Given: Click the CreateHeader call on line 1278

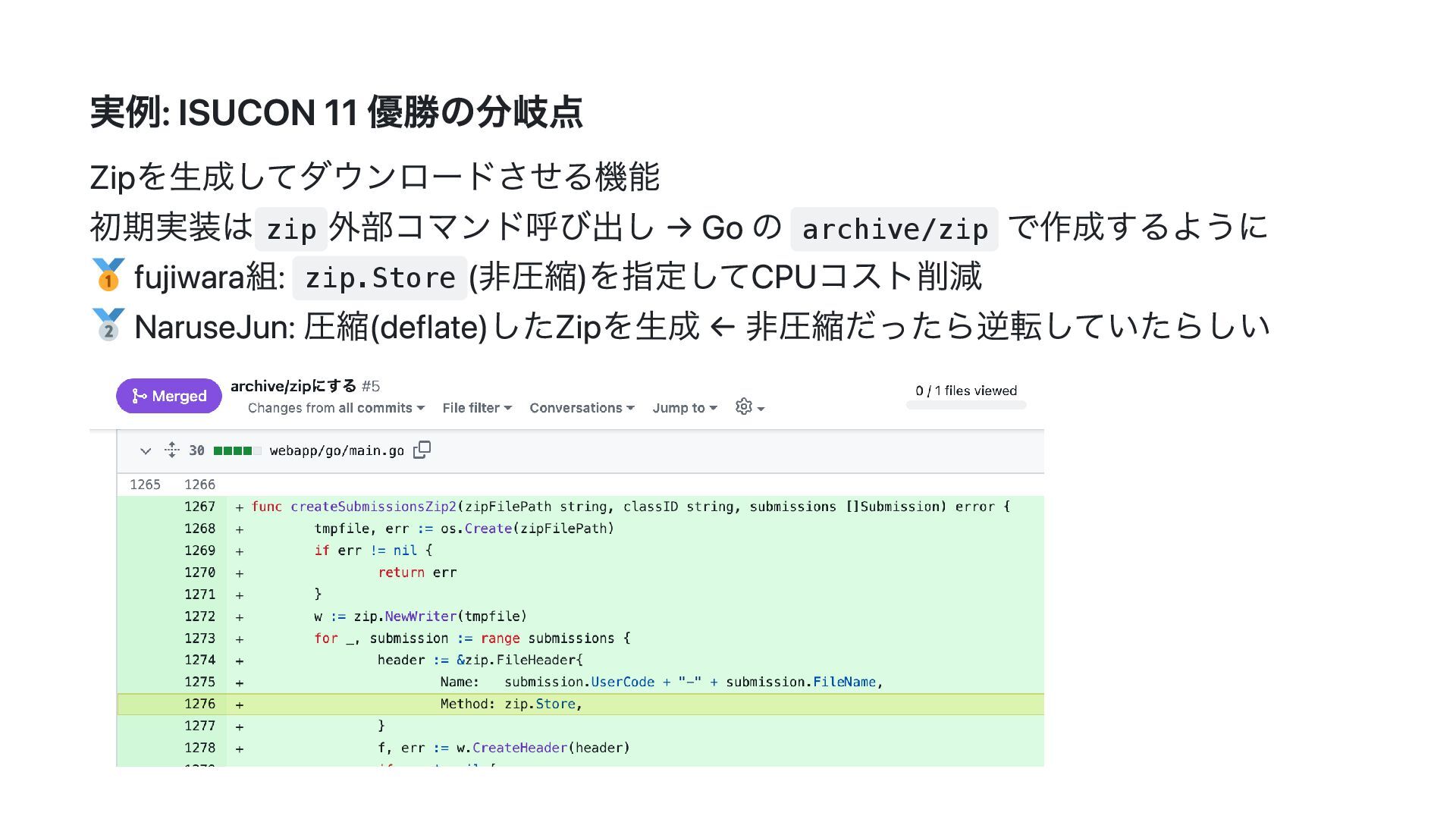Looking at the screenshot, I should (519, 748).
